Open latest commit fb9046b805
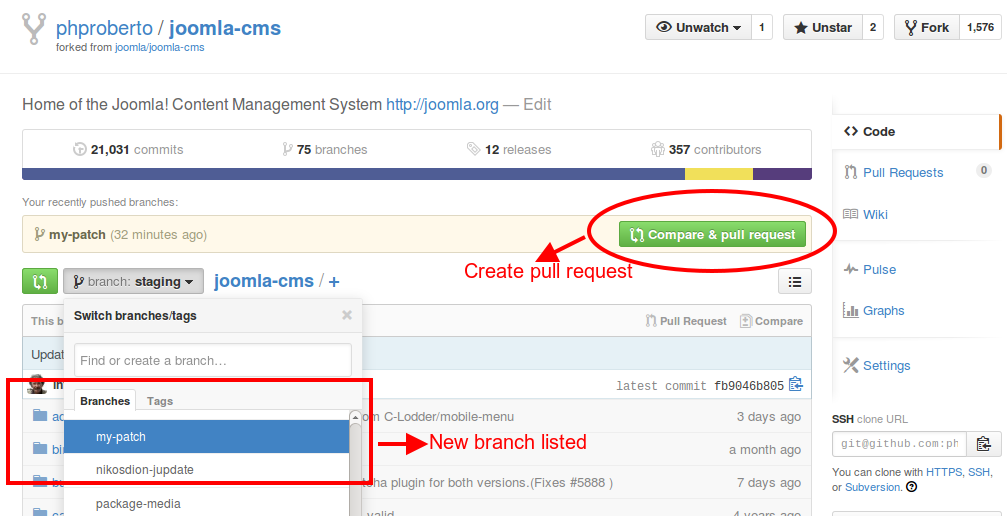1007x516 pixels. [749, 386]
